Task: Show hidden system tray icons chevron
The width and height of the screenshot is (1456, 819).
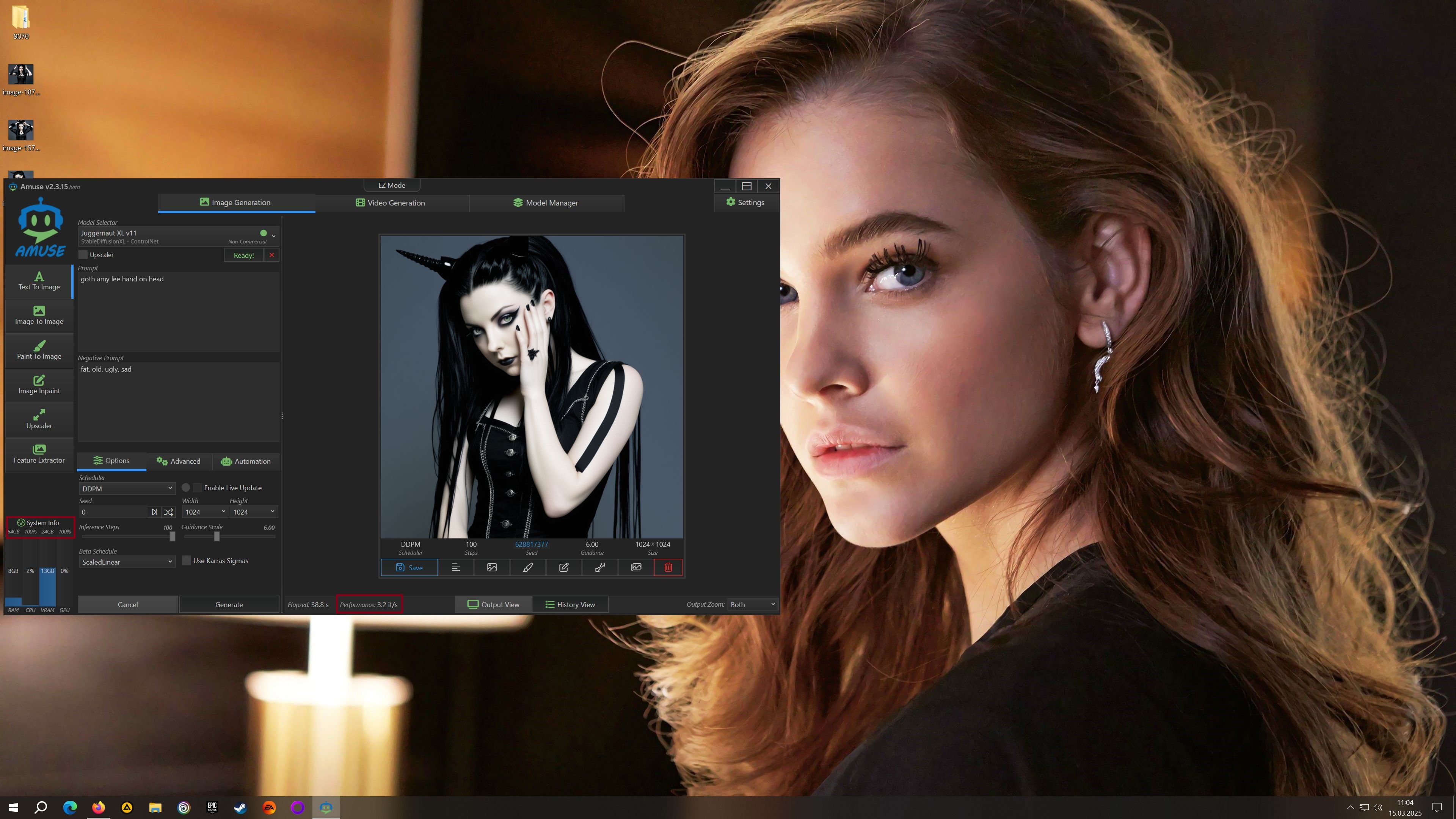Action: click(x=1350, y=807)
